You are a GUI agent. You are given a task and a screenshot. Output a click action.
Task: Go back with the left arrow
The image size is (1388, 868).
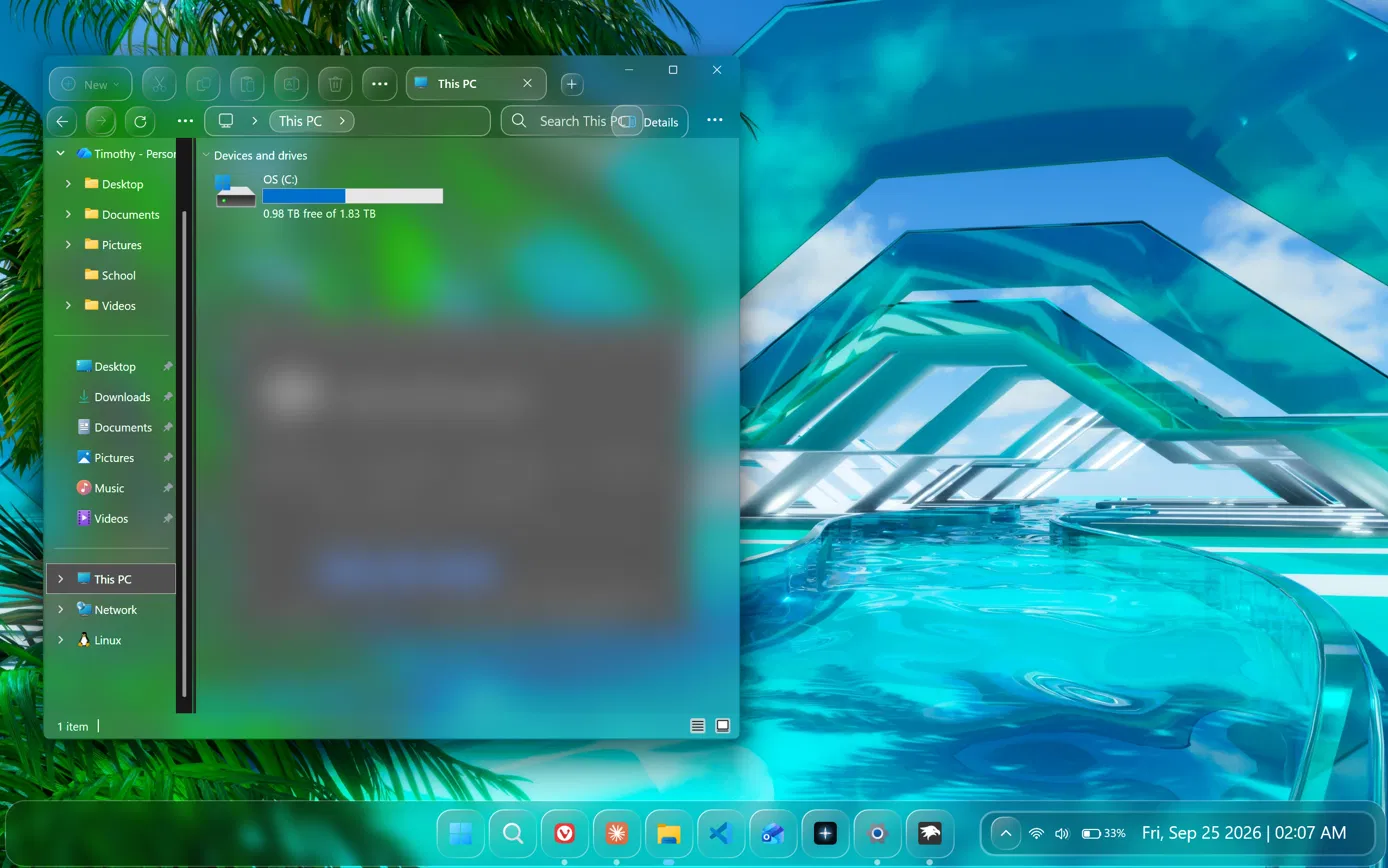pos(62,121)
